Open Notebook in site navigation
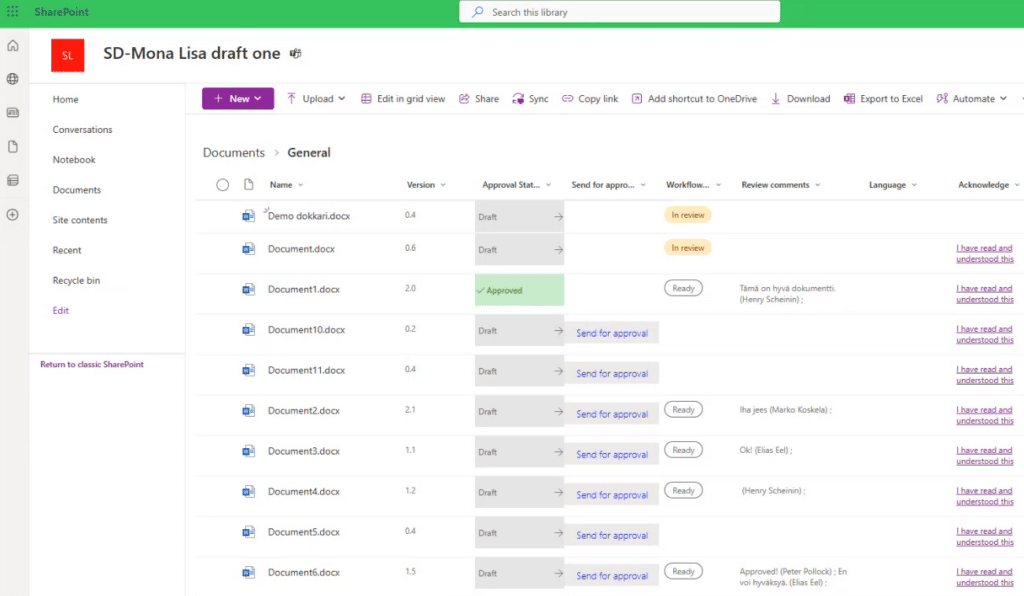This screenshot has width=1024, height=596. [74, 159]
